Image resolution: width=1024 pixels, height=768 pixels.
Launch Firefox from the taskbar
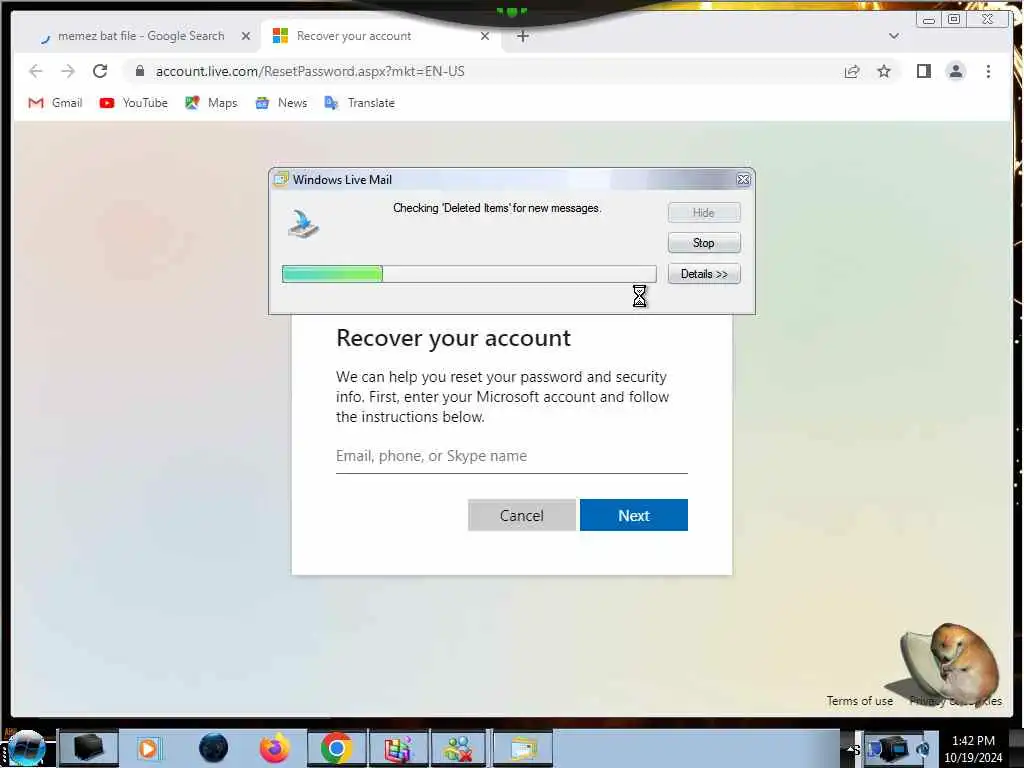pos(274,748)
